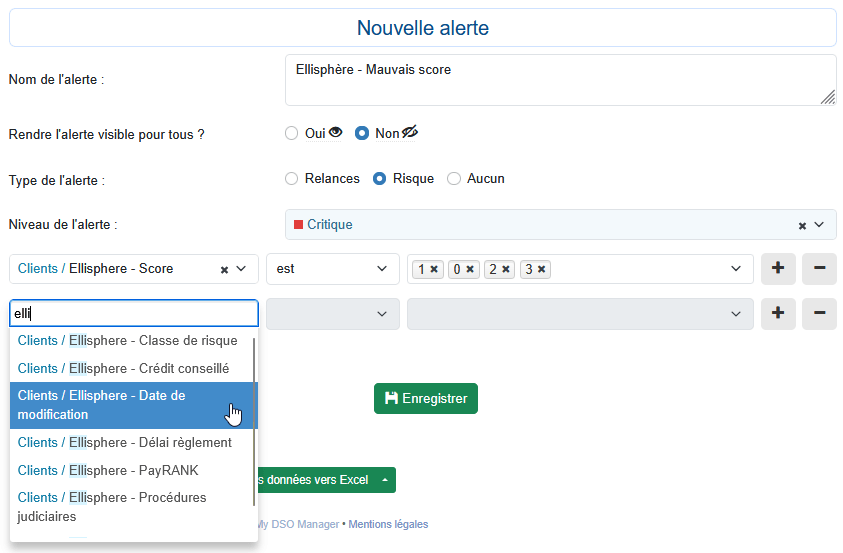Remove value 2 from Score filter
The height and width of the screenshot is (553, 843).
506,269
